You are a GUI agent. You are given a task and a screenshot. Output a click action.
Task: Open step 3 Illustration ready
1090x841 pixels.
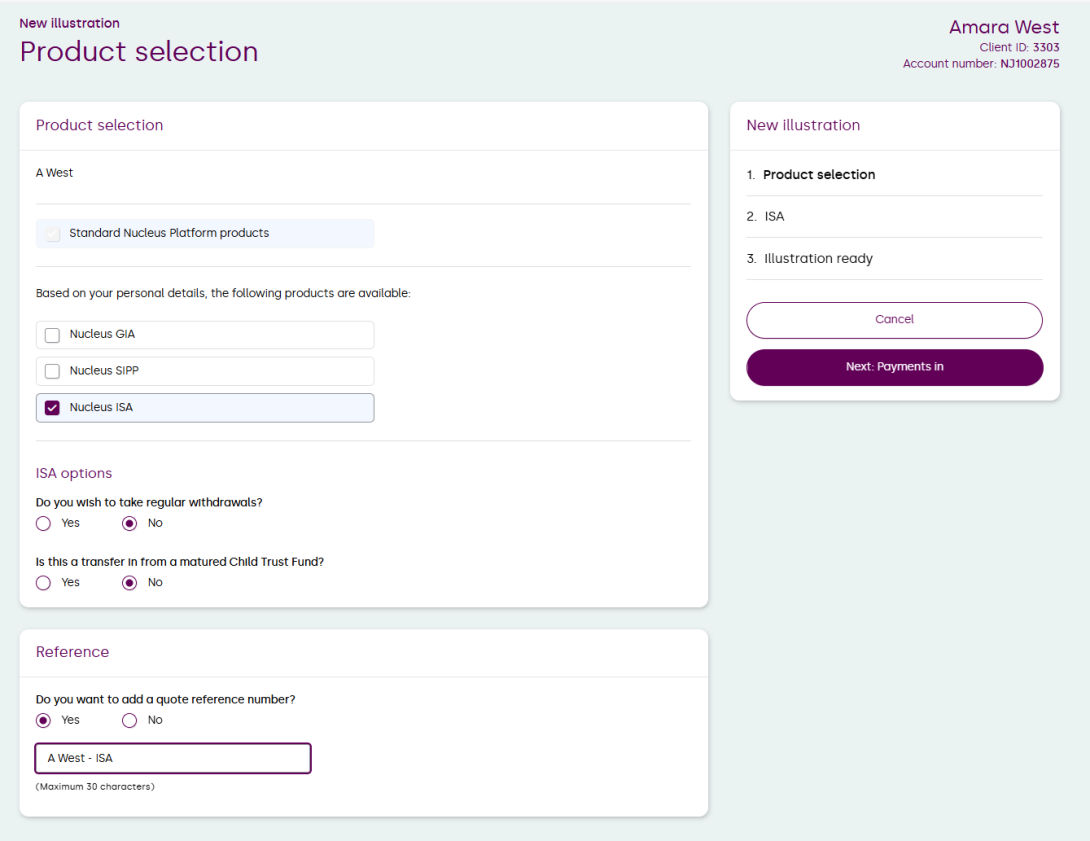(817, 259)
